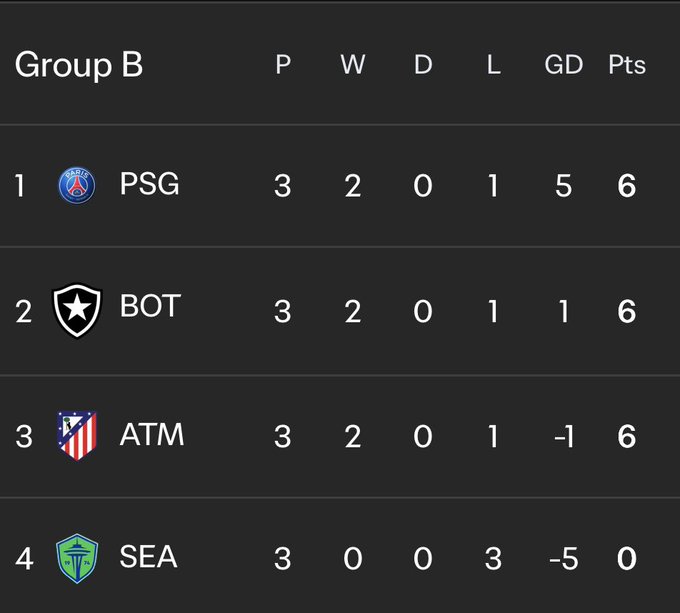Click the GD column header
Image resolution: width=680 pixels, height=613 pixels.
[x=563, y=65]
